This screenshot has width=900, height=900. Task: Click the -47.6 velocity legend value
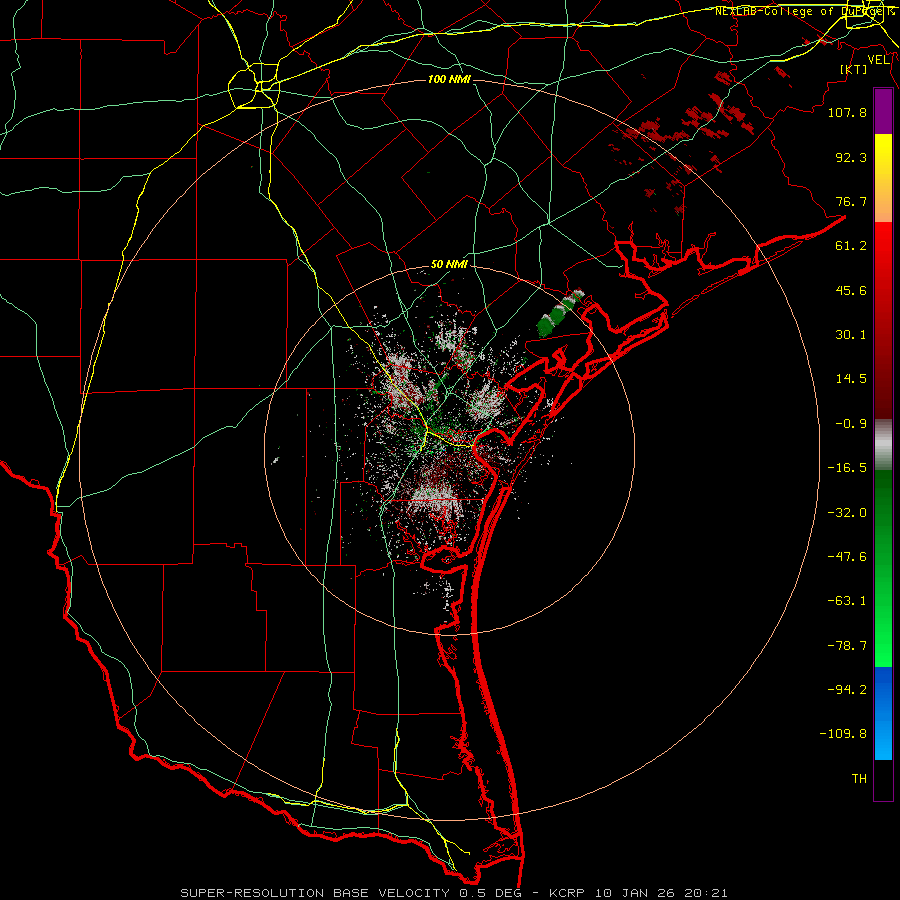point(847,557)
